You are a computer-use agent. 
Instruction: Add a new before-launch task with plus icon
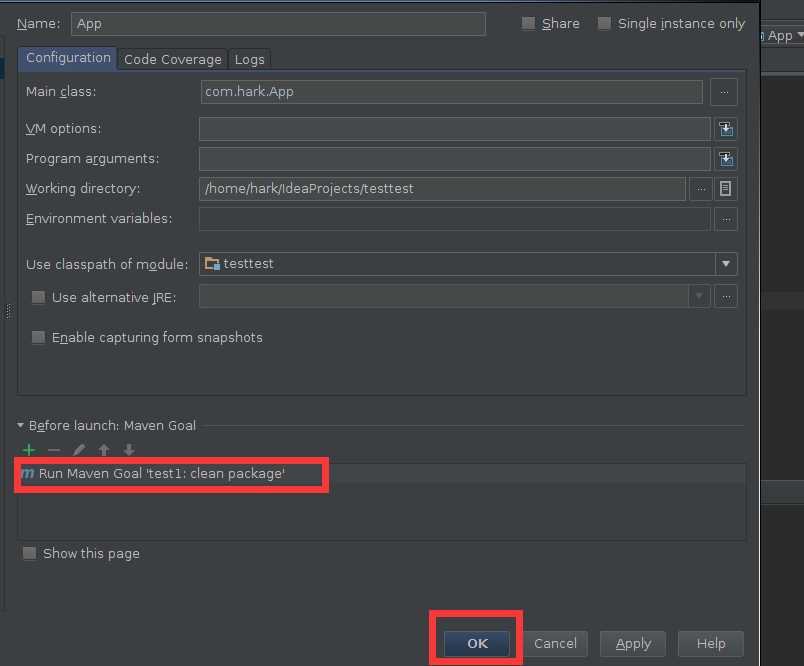(29, 450)
